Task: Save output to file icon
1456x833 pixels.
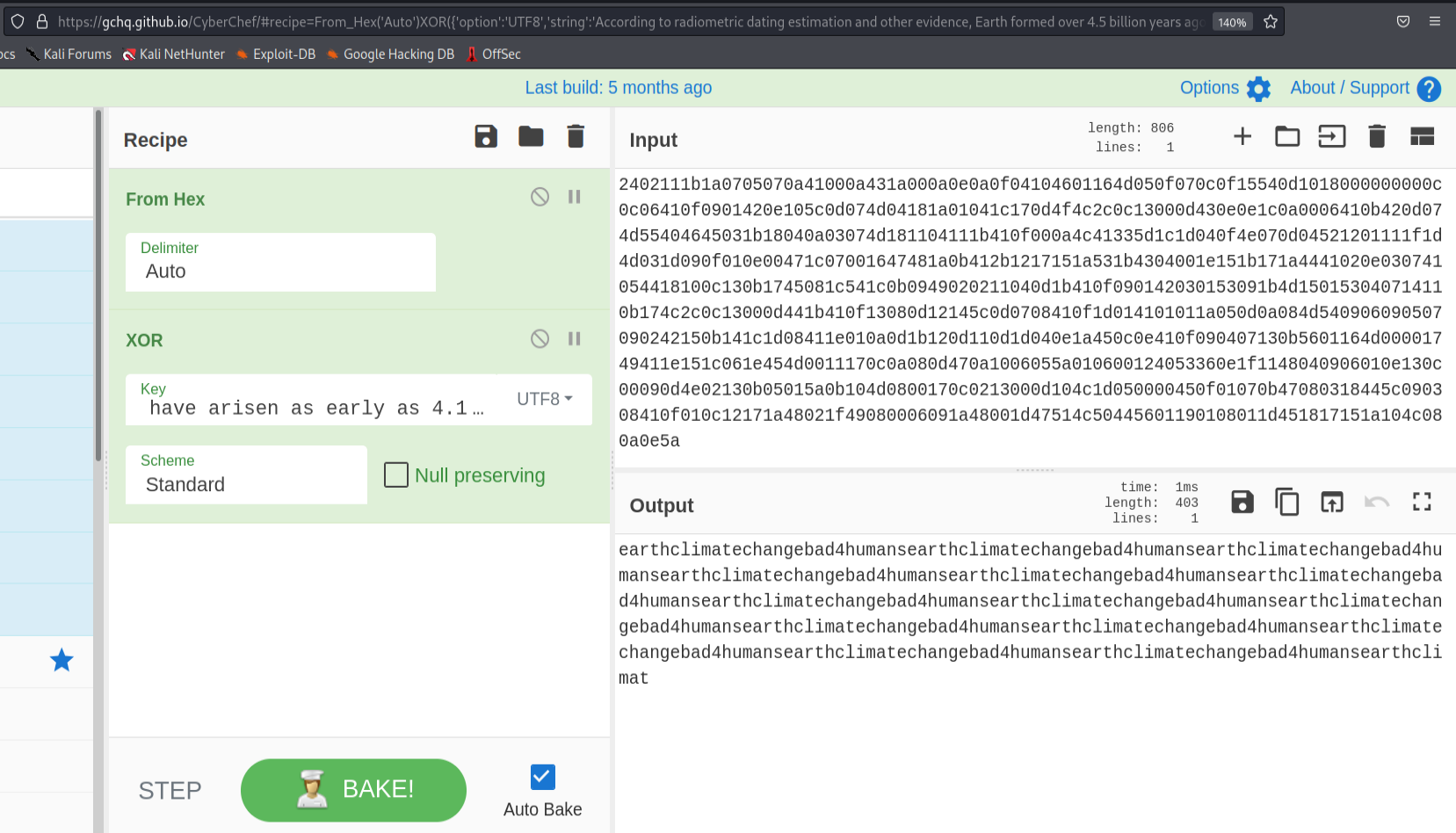Action: tap(1242, 503)
